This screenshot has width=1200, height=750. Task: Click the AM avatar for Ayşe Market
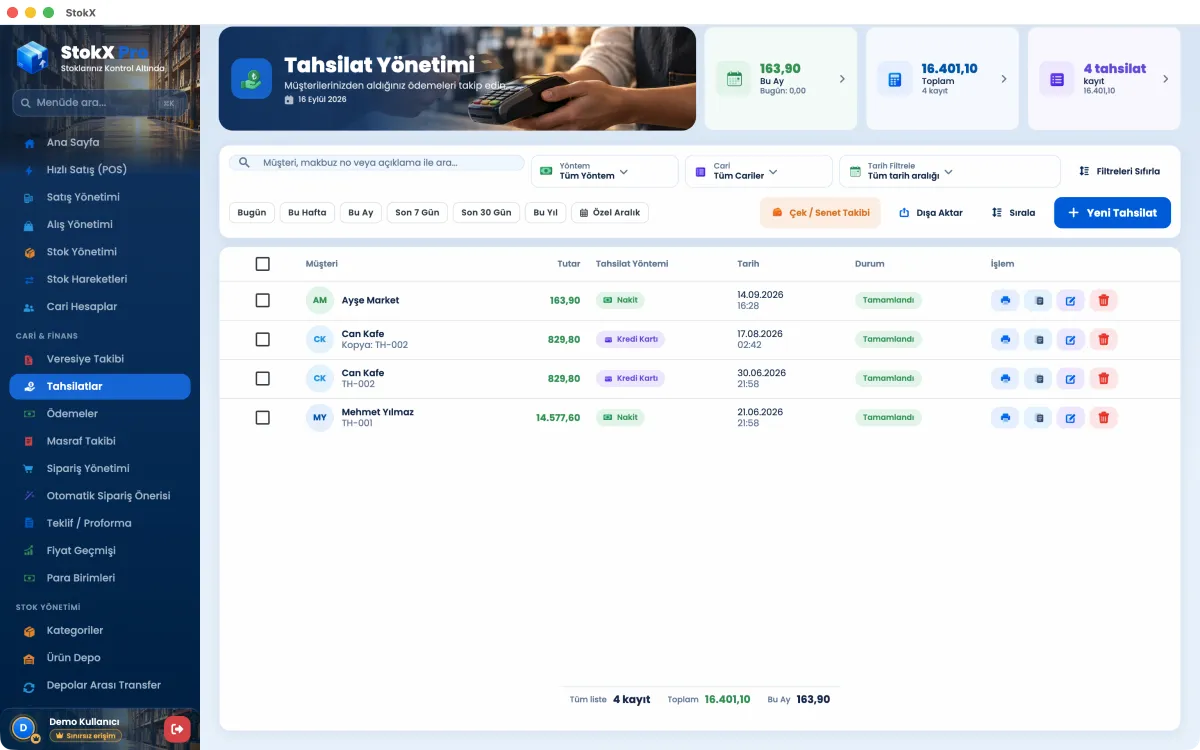(x=320, y=300)
